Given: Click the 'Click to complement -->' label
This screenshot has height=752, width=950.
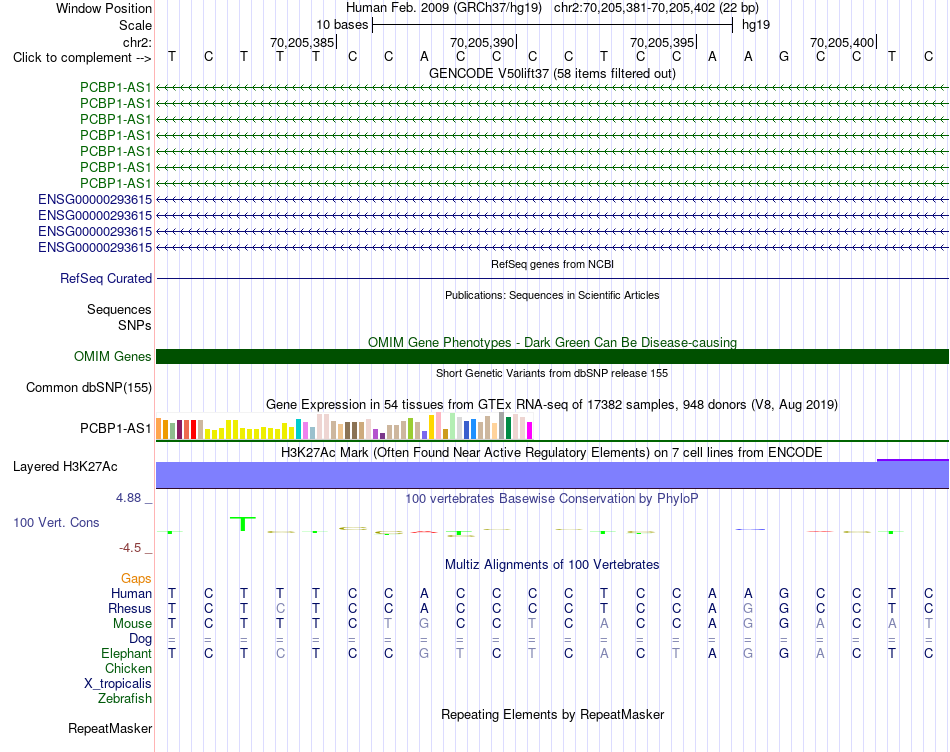Looking at the screenshot, I should pos(82,58).
